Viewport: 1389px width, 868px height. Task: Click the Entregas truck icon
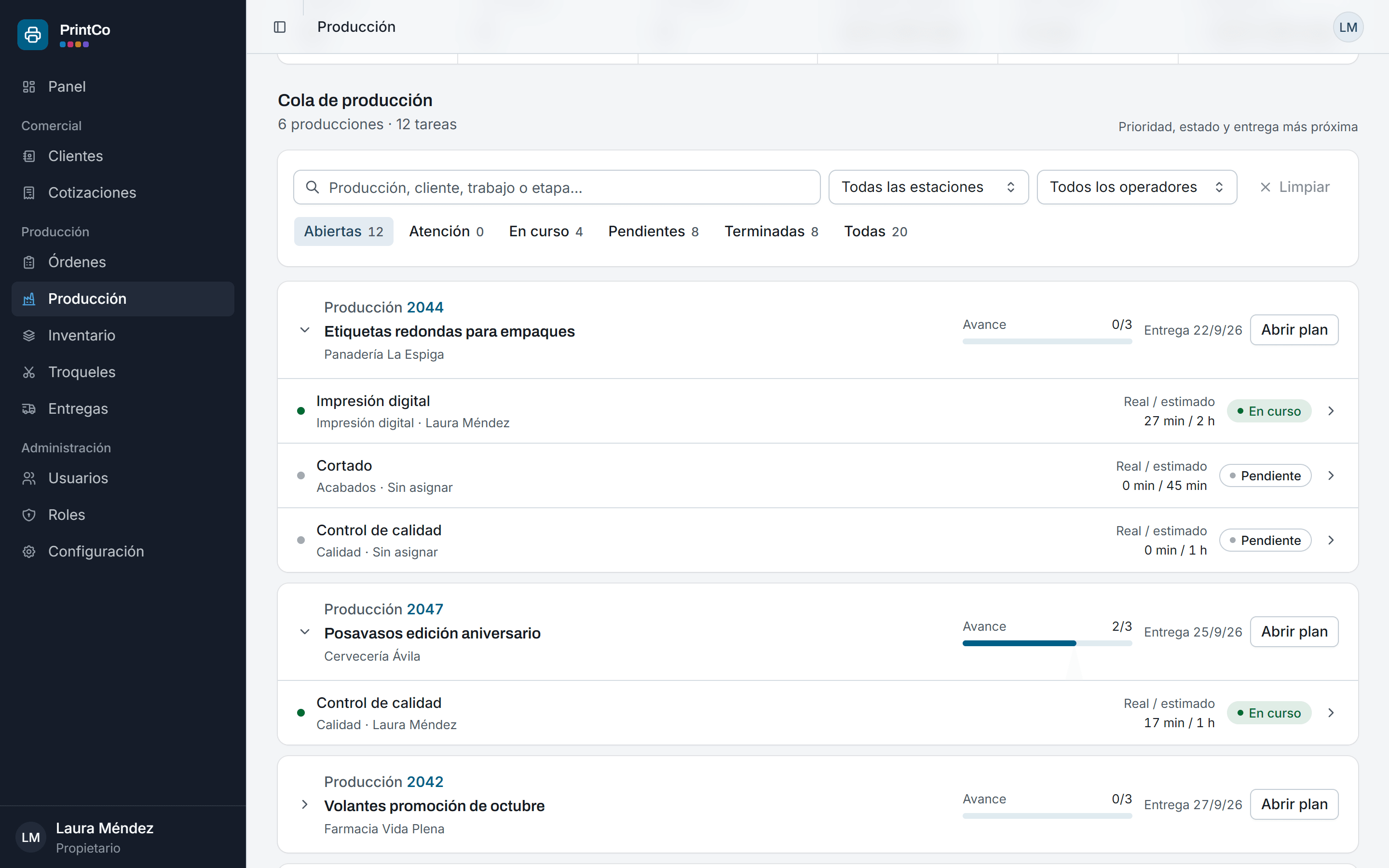coord(29,409)
